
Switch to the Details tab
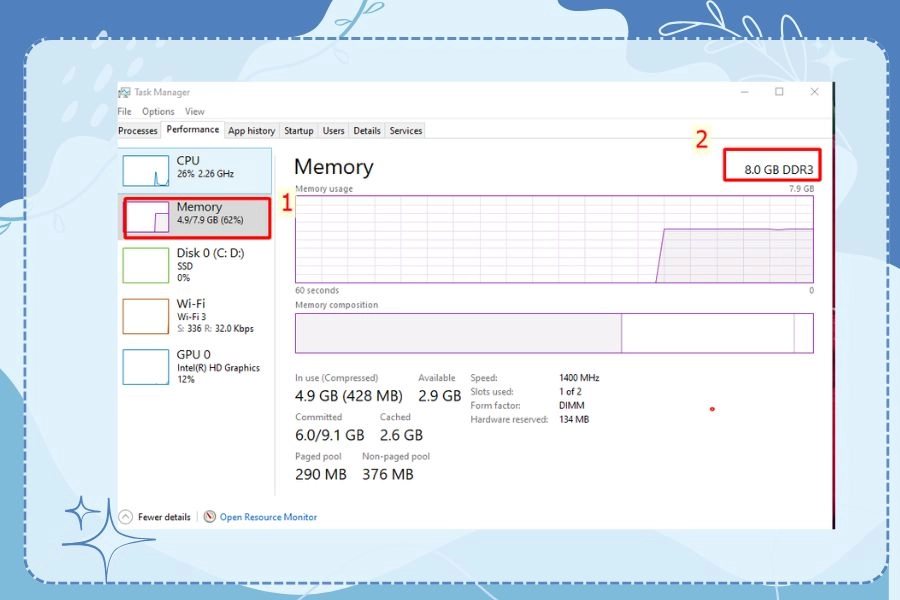367,131
